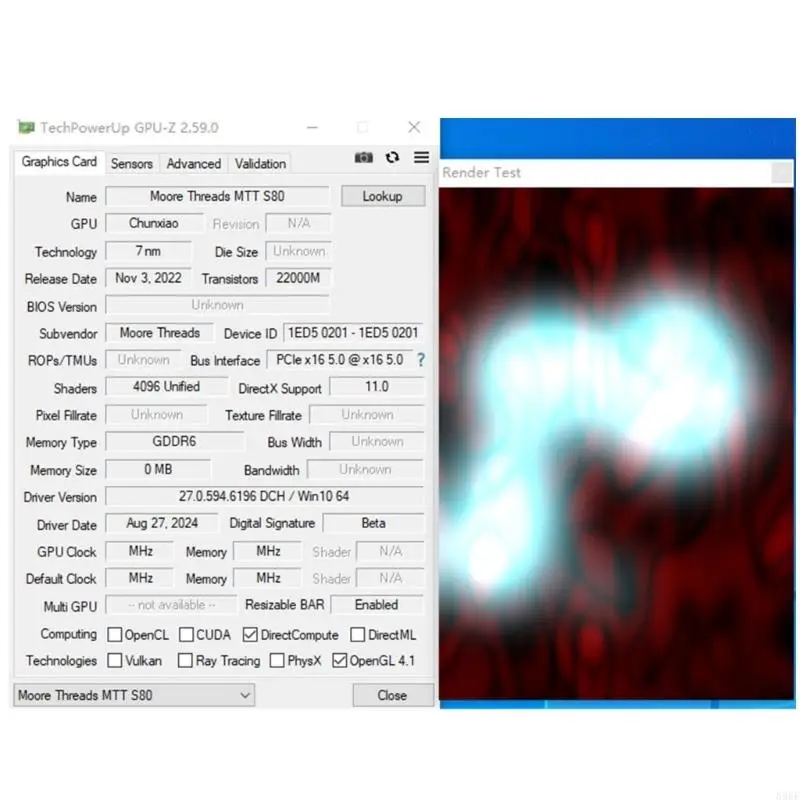Click the Bus Interface value PCIe x16 5.0
The width and height of the screenshot is (800, 800).
pyautogui.click(x=340, y=360)
